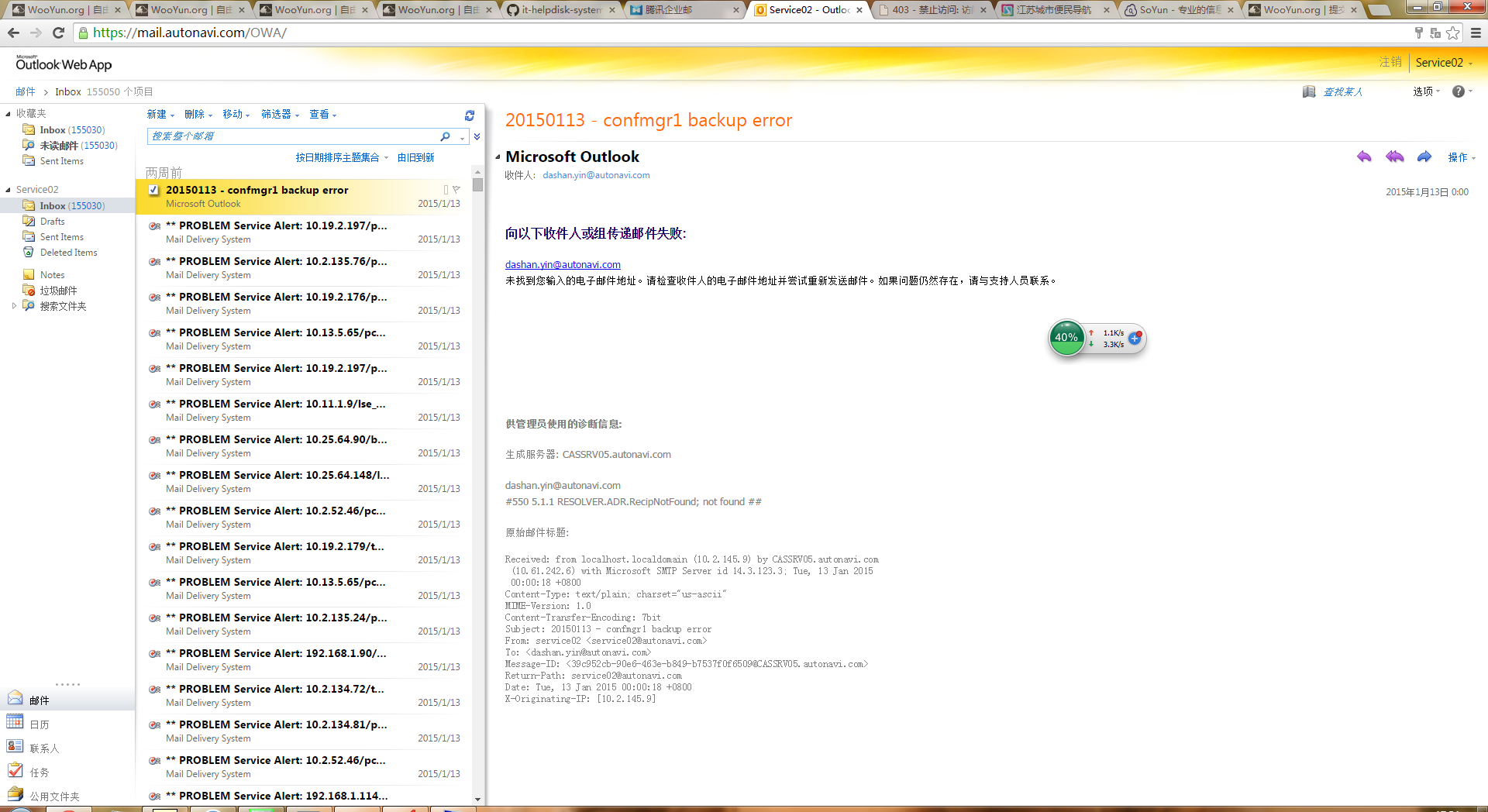Click the blue plus on speed widget
This screenshot has height=812, width=1488.
[1135, 338]
